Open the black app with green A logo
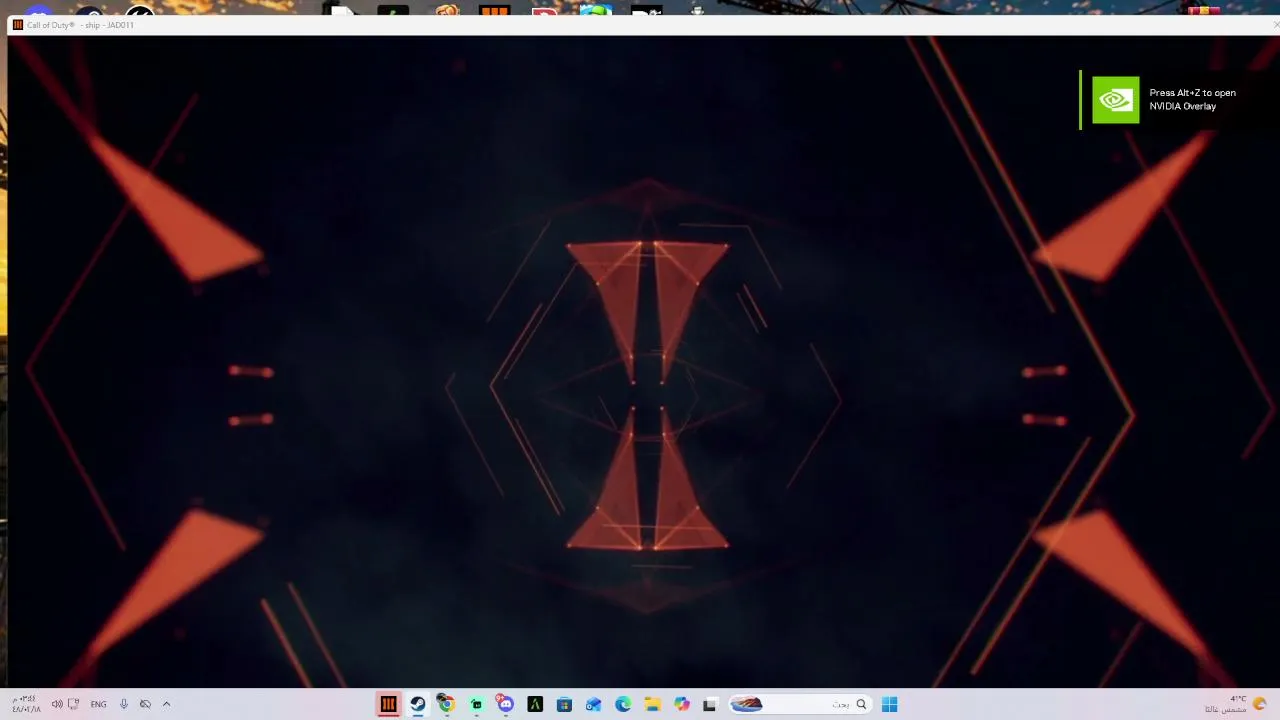This screenshot has height=720, width=1280. (x=535, y=704)
